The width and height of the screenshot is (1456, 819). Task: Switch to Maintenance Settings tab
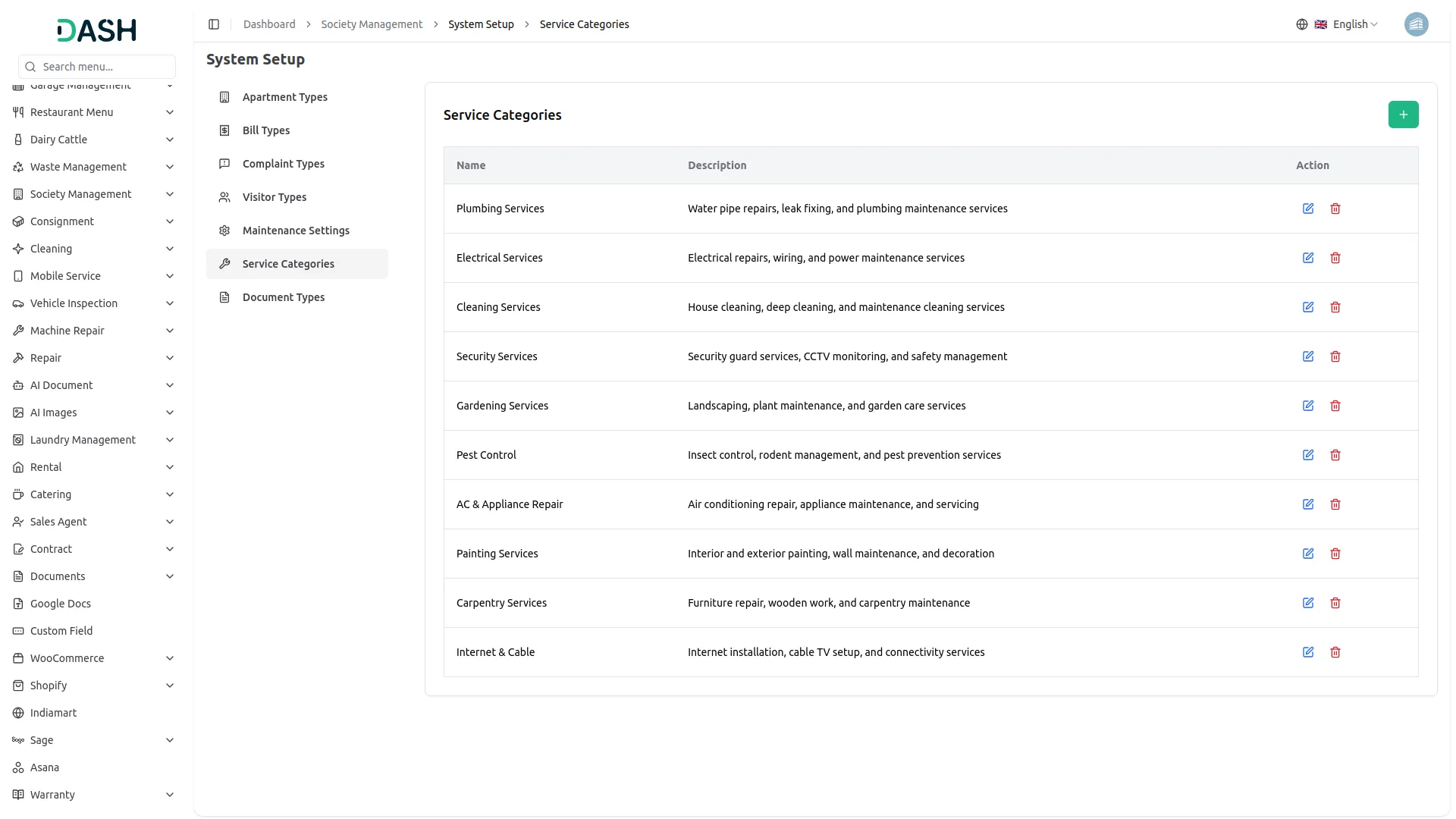(x=296, y=231)
